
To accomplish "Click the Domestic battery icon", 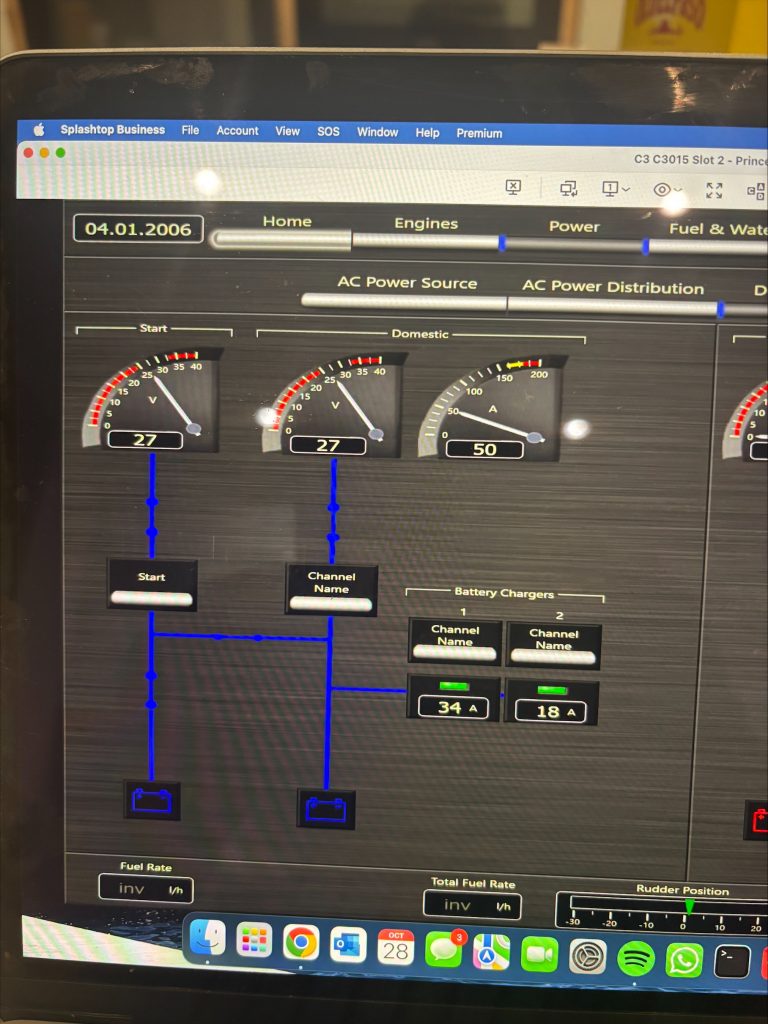I will pos(326,808).
